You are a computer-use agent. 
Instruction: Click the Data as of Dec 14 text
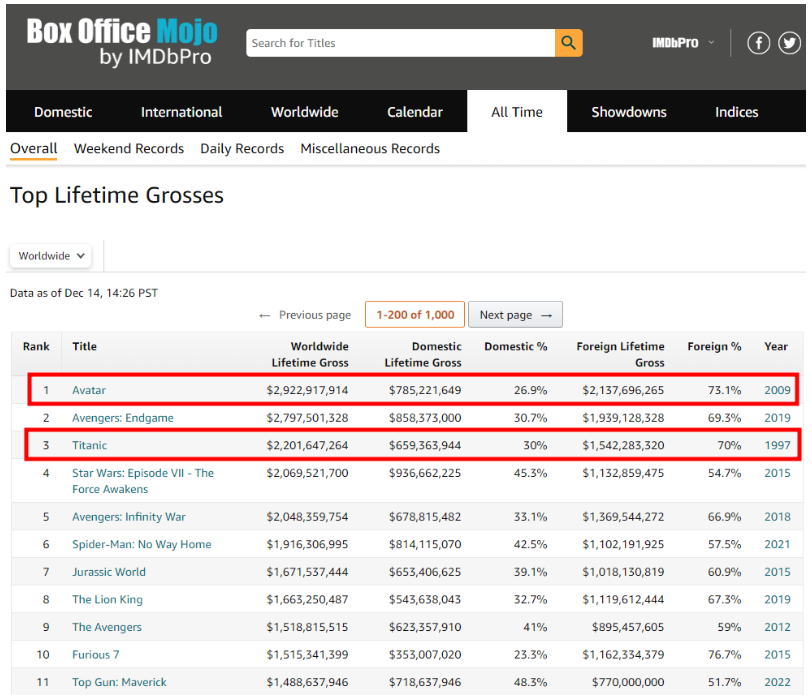point(84,293)
